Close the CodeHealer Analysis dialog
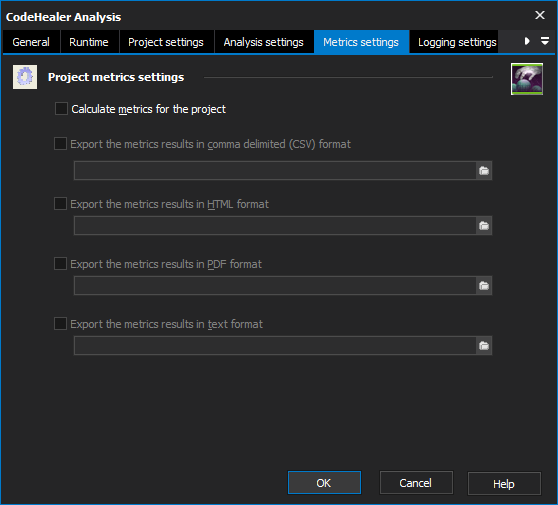Viewport: 558px width, 505px height. pyautogui.click(x=539, y=15)
